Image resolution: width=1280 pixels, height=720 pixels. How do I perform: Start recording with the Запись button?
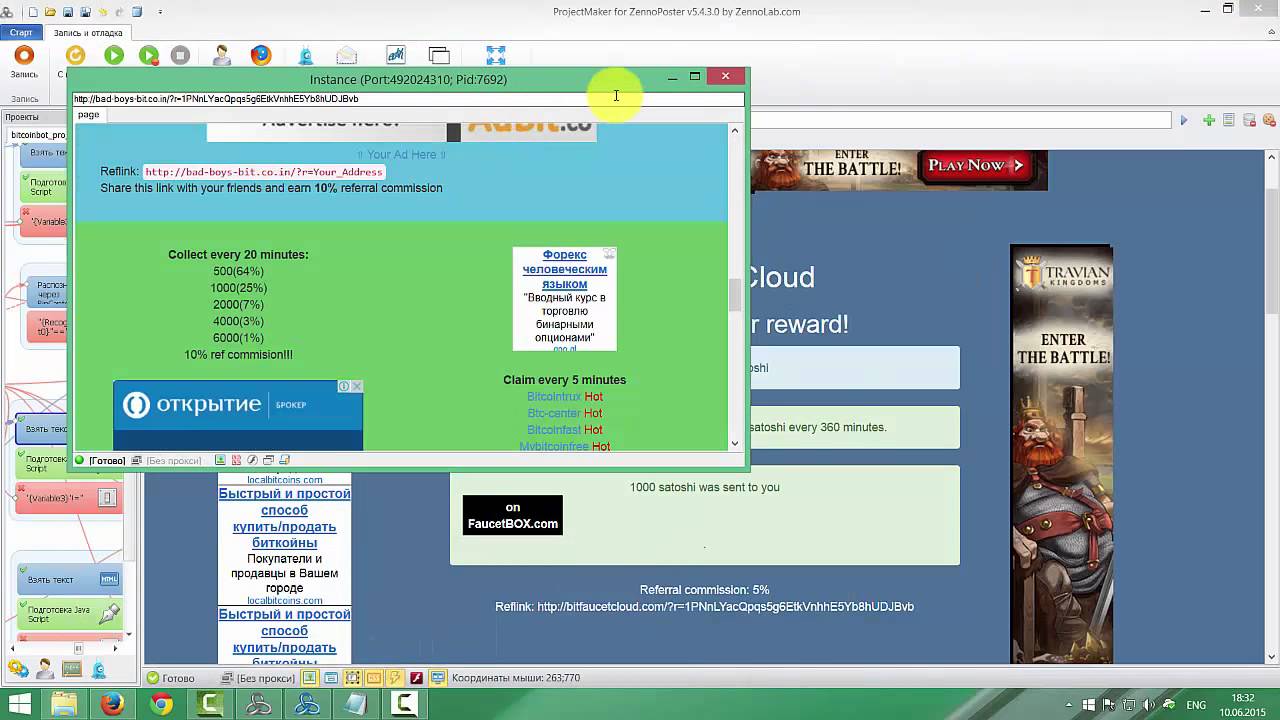tap(24, 61)
